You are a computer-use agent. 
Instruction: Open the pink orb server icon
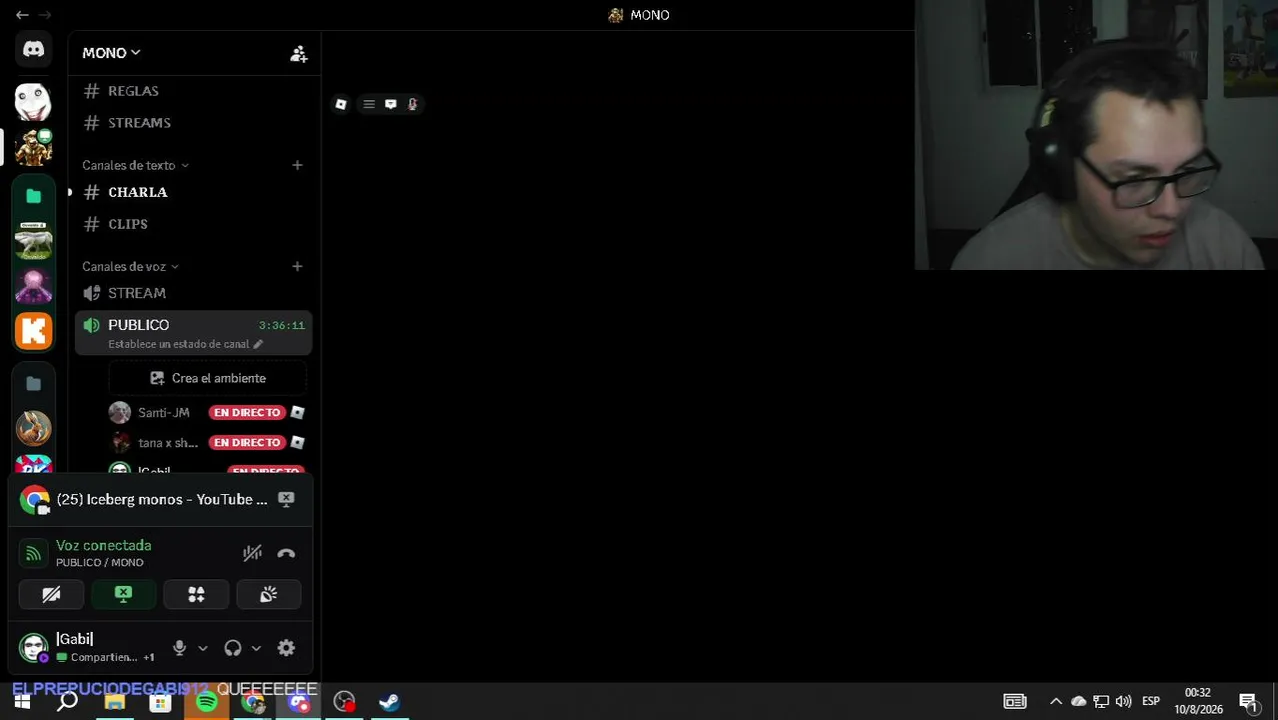(x=33, y=286)
